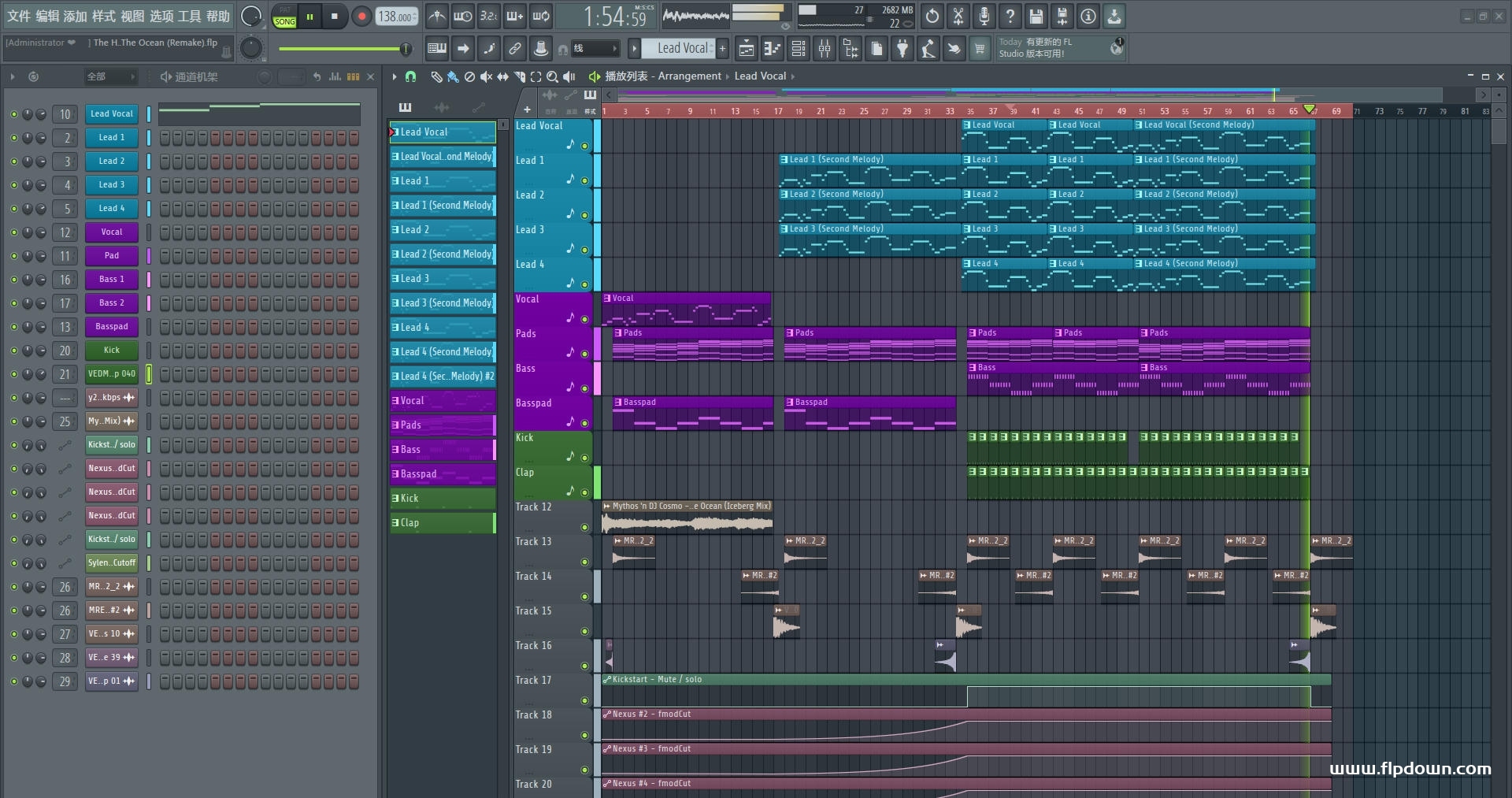The width and height of the screenshot is (1512, 798).
Task: Click the Bass 1 channel button
Action: [111, 280]
